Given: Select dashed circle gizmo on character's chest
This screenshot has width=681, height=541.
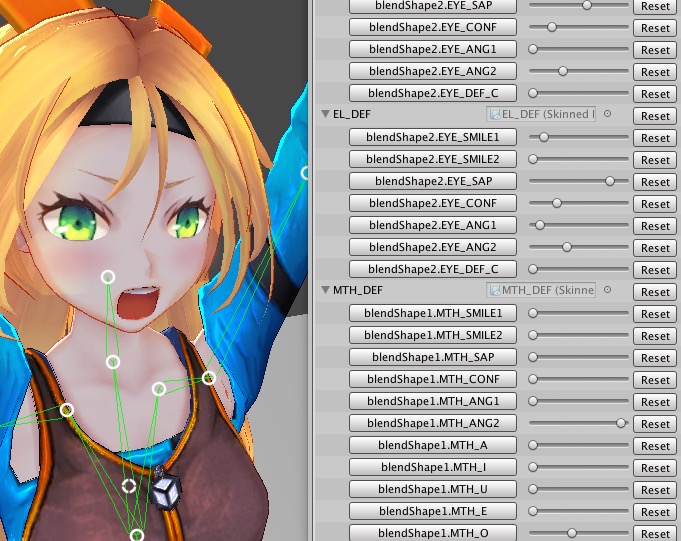Looking at the screenshot, I should click(x=129, y=486).
